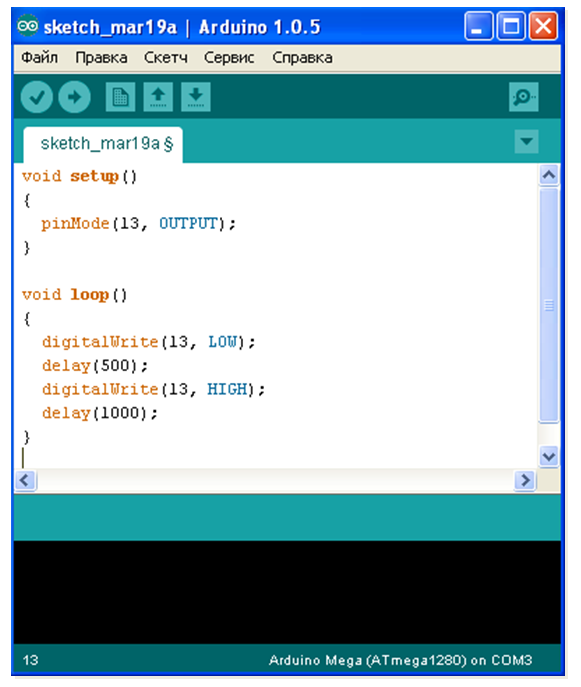Open the Правка menu

101,57
